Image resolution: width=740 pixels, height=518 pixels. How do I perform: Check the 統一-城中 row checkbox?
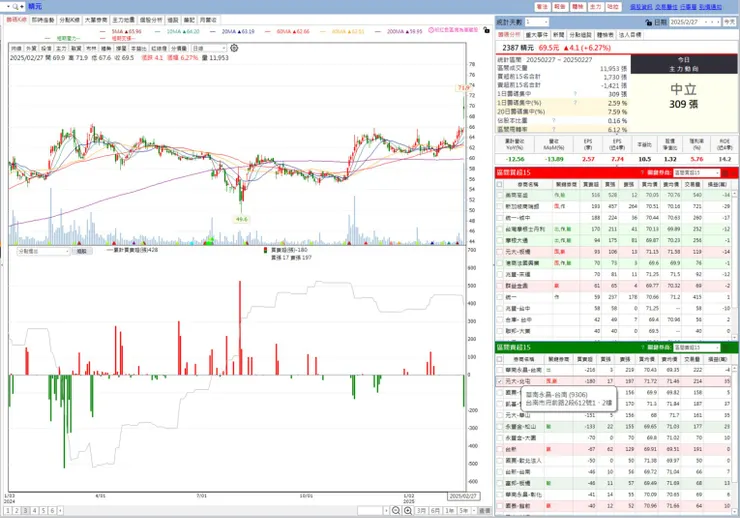(x=500, y=218)
